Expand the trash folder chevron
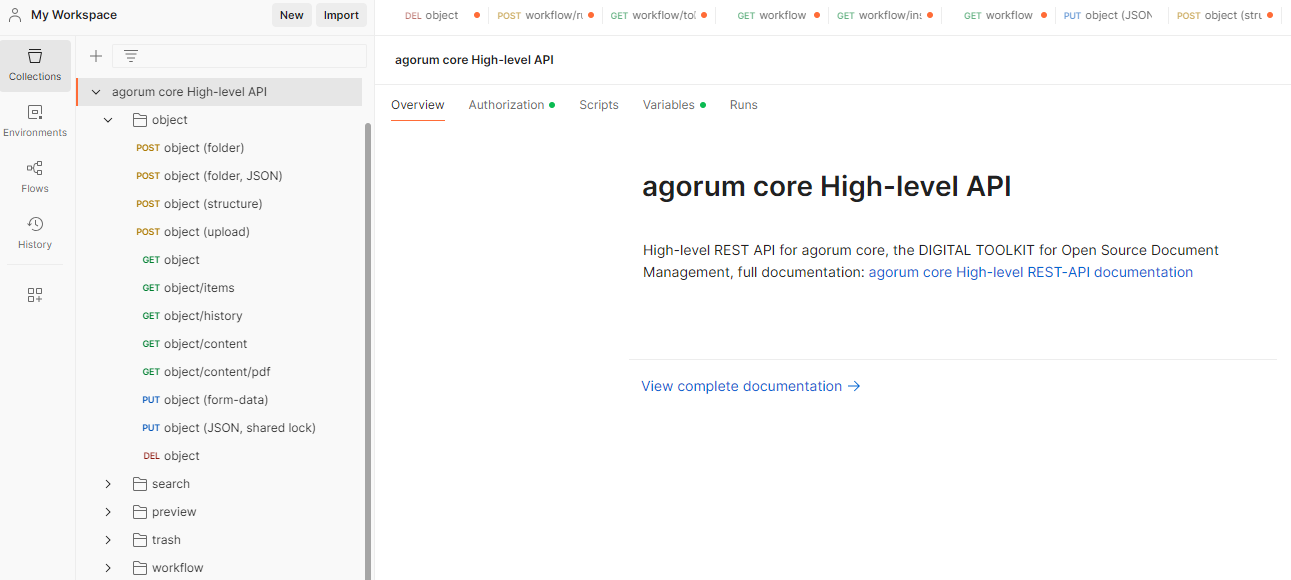Image resolution: width=1291 pixels, height=580 pixels. tap(108, 540)
